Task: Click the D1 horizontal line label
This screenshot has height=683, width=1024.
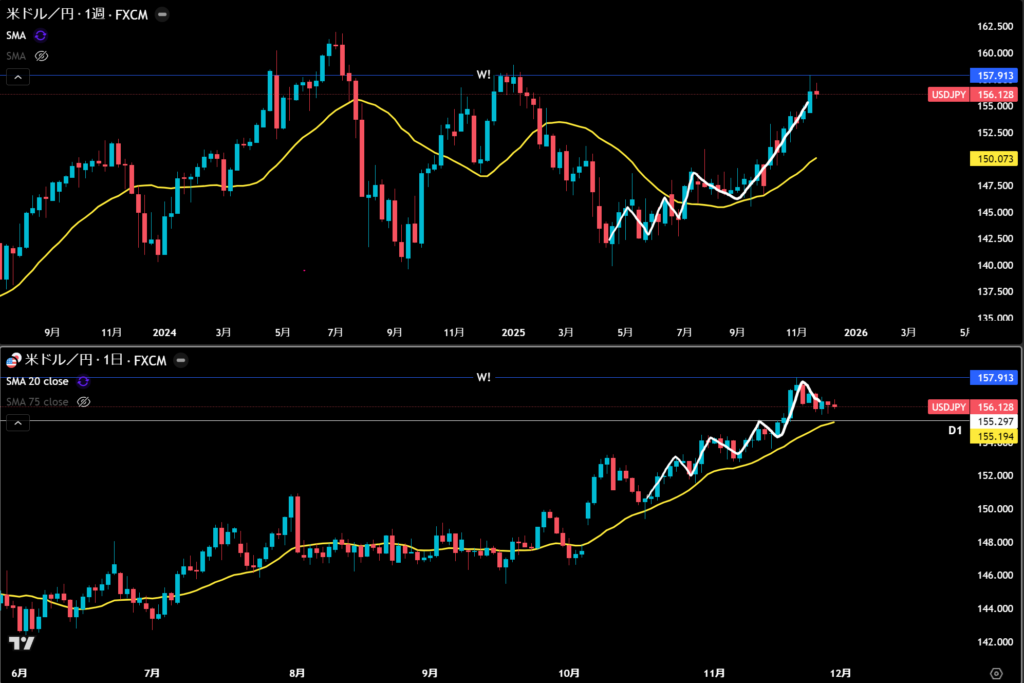Action: 954,430
